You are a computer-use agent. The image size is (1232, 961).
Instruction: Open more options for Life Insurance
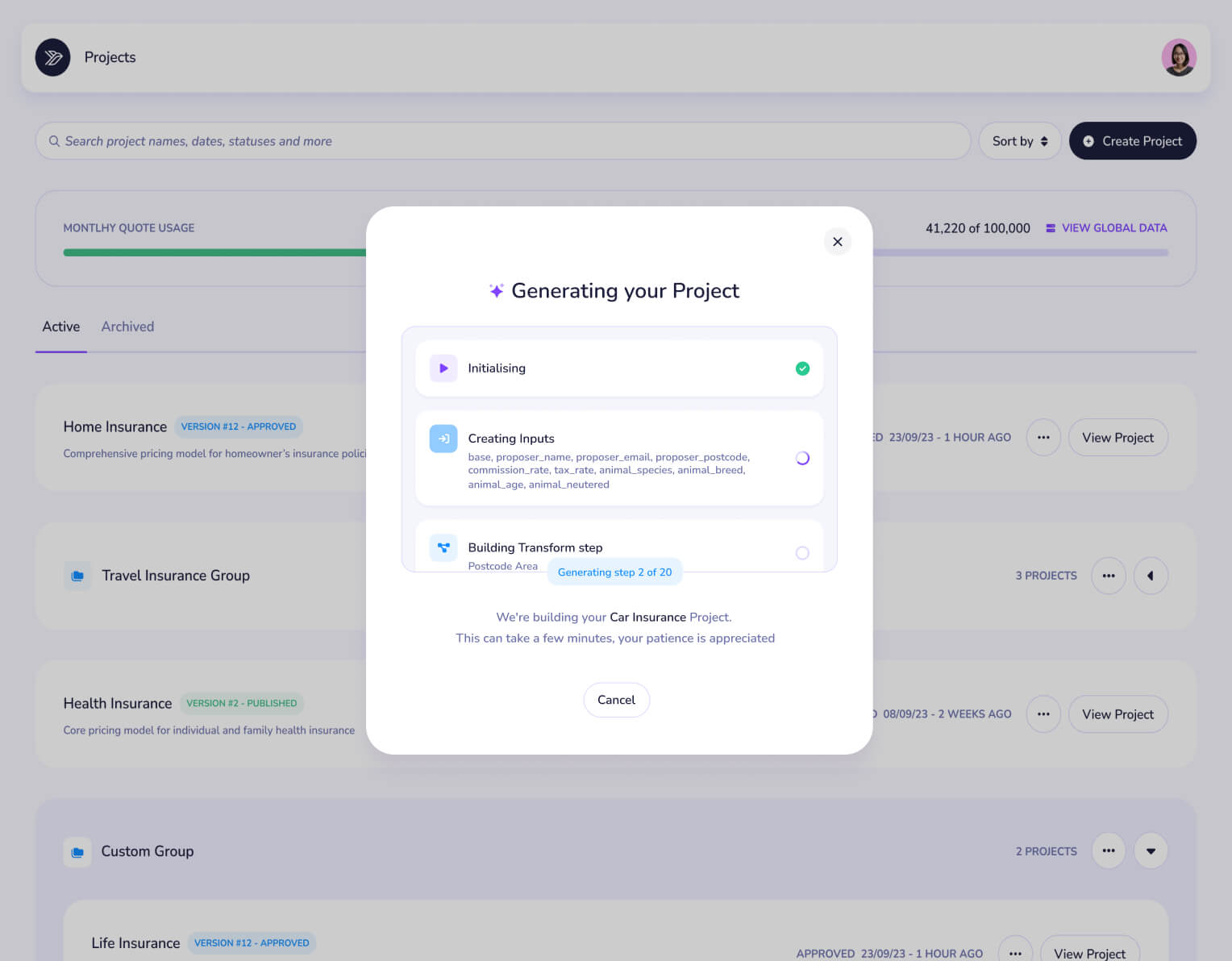(1015, 953)
